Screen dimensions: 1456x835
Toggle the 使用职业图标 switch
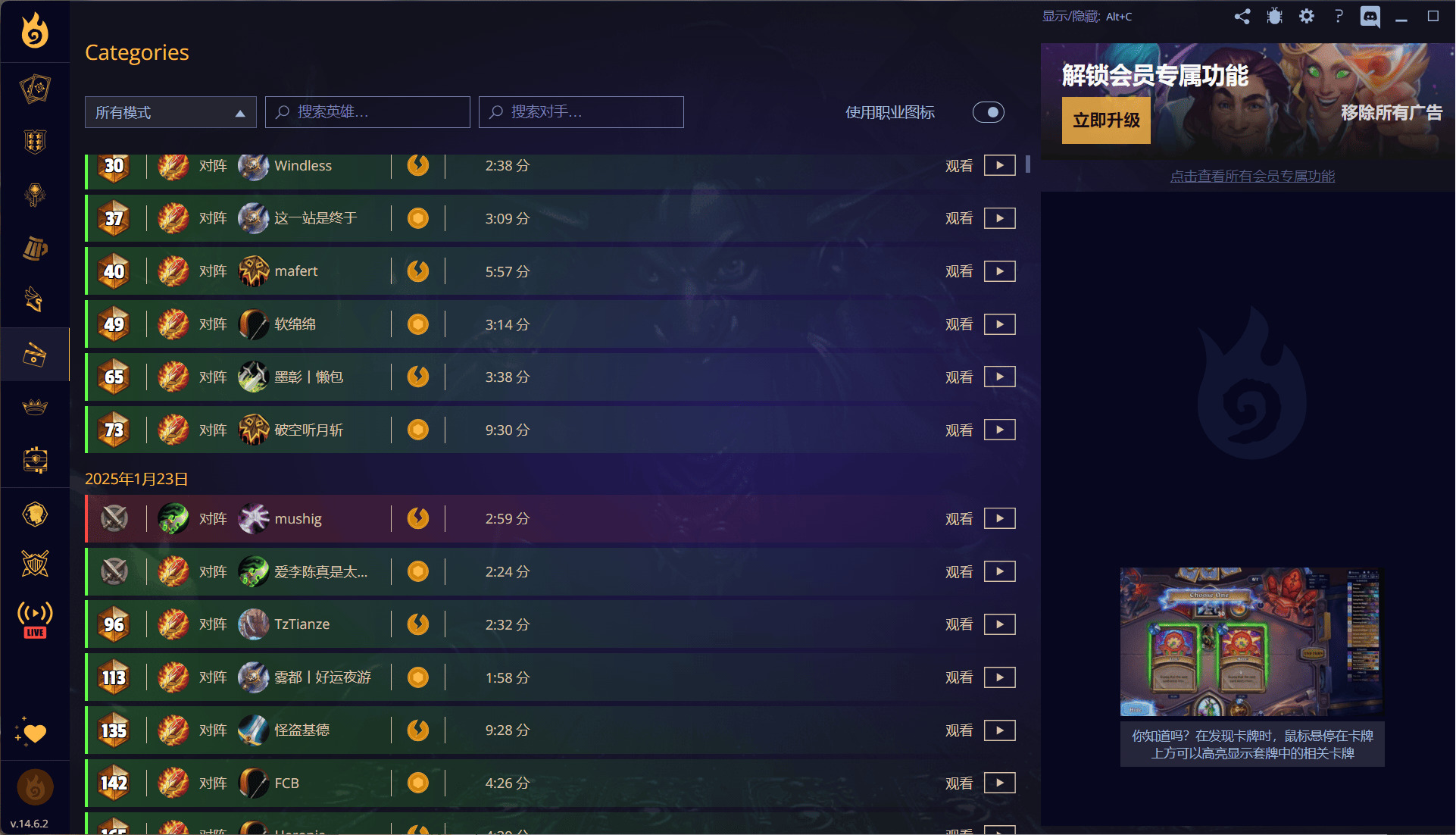click(x=989, y=112)
